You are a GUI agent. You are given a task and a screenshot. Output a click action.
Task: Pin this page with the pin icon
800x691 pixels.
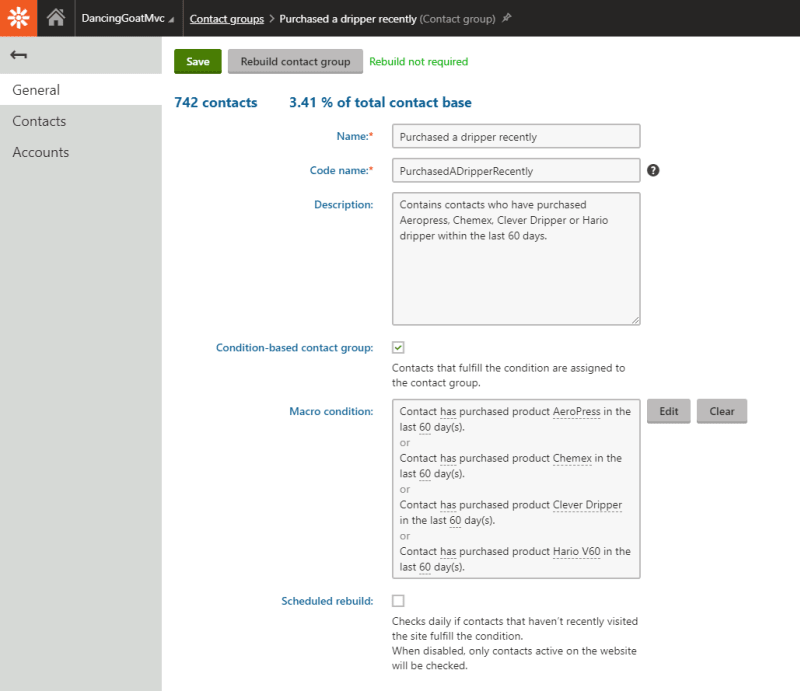point(506,18)
